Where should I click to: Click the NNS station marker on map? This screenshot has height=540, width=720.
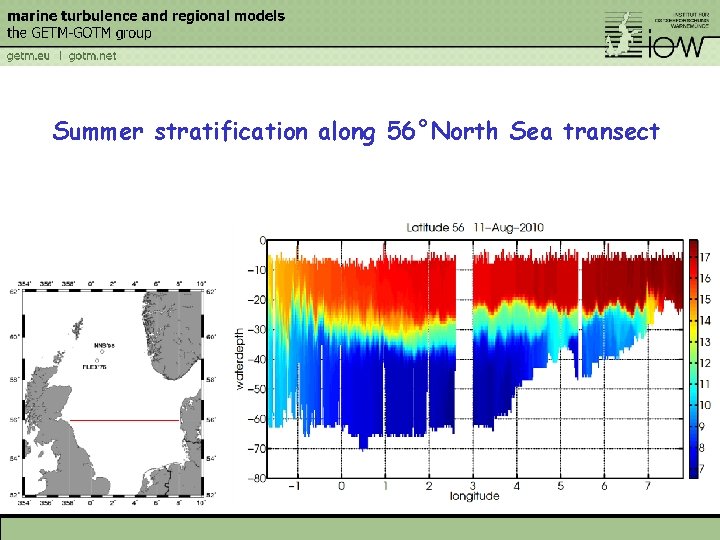(102, 352)
